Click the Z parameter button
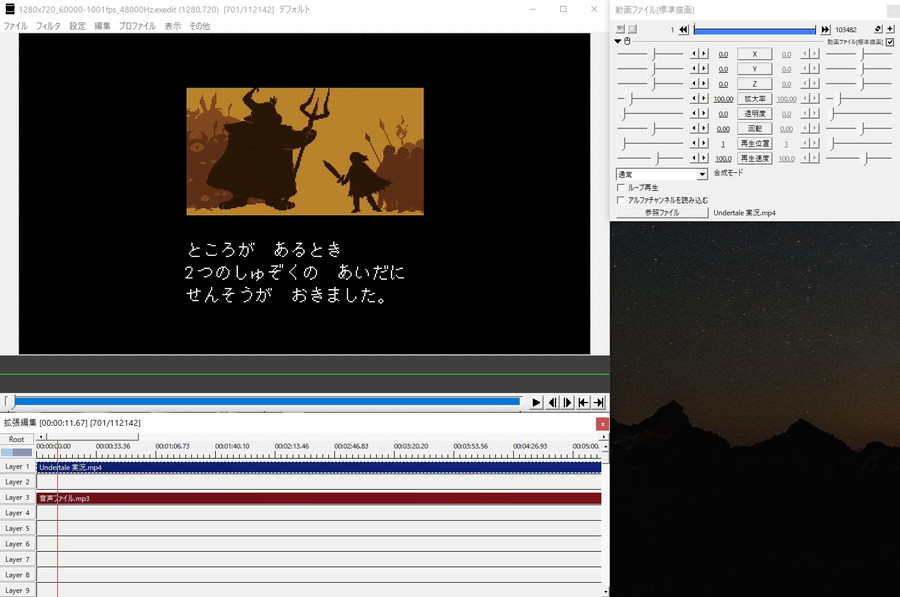 pos(755,84)
